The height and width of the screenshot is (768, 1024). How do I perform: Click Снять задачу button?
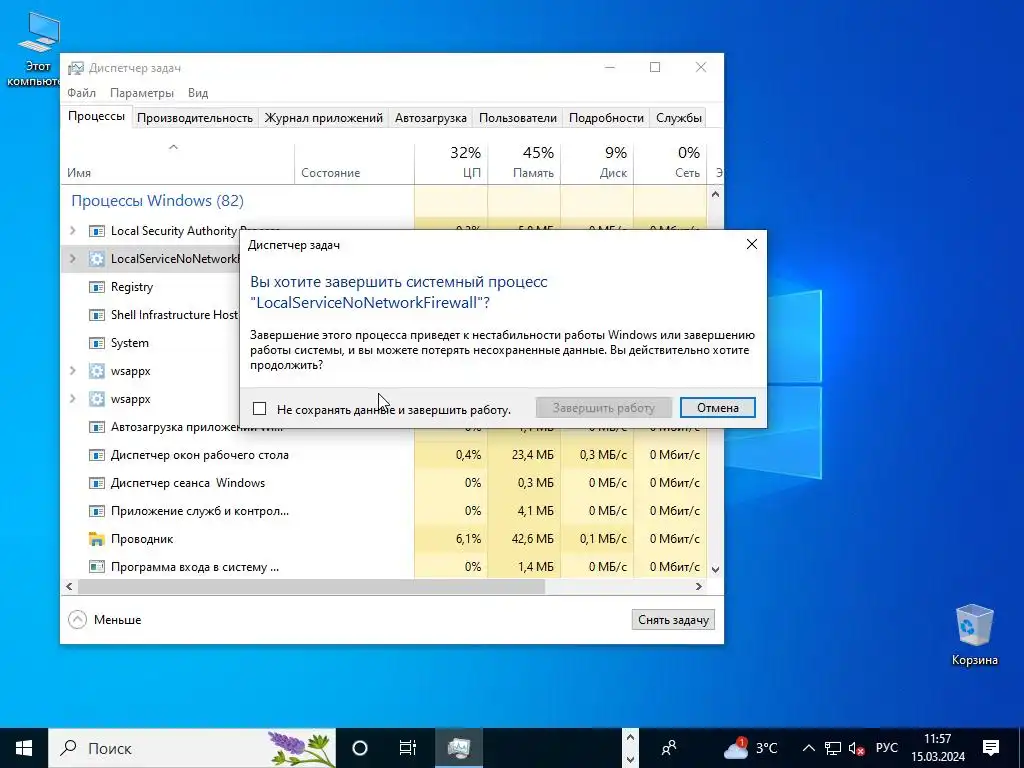pyautogui.click(x=673, y=620)
